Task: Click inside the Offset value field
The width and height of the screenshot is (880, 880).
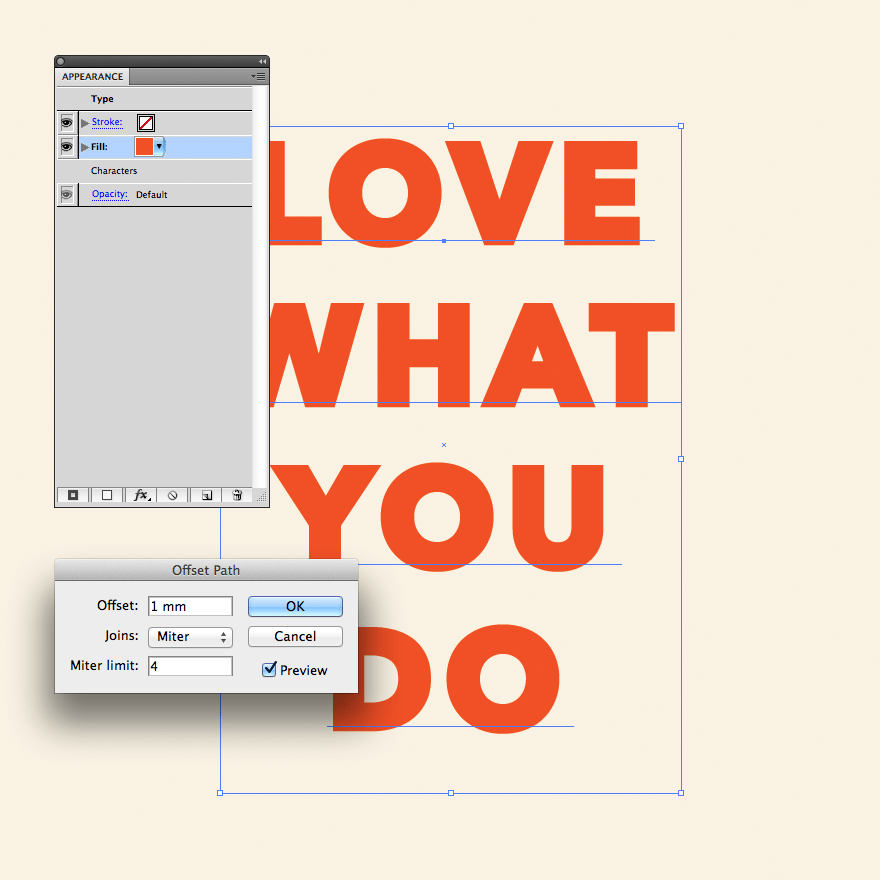Action: [190, 606]
